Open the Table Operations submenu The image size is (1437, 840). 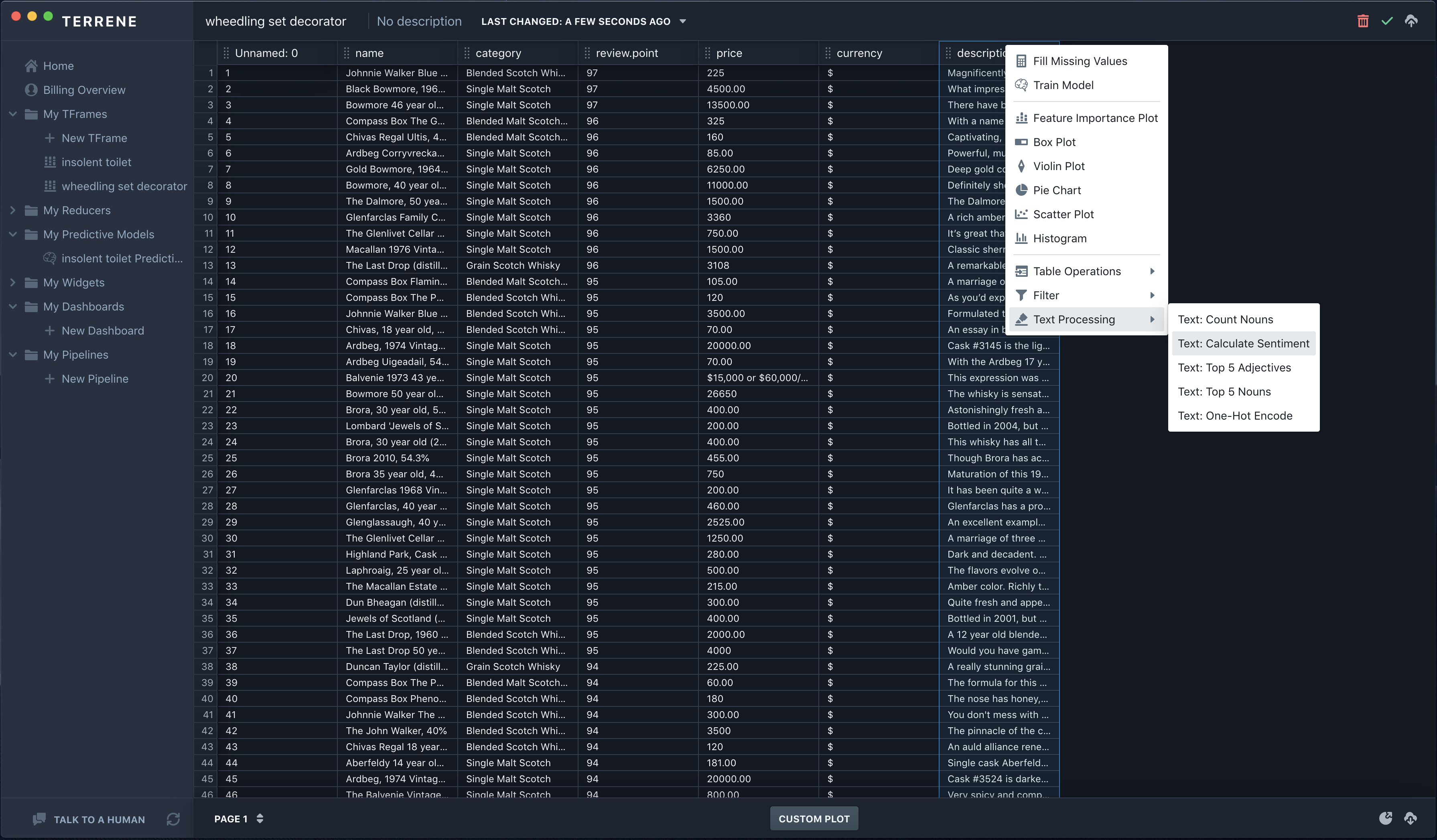1077,272
